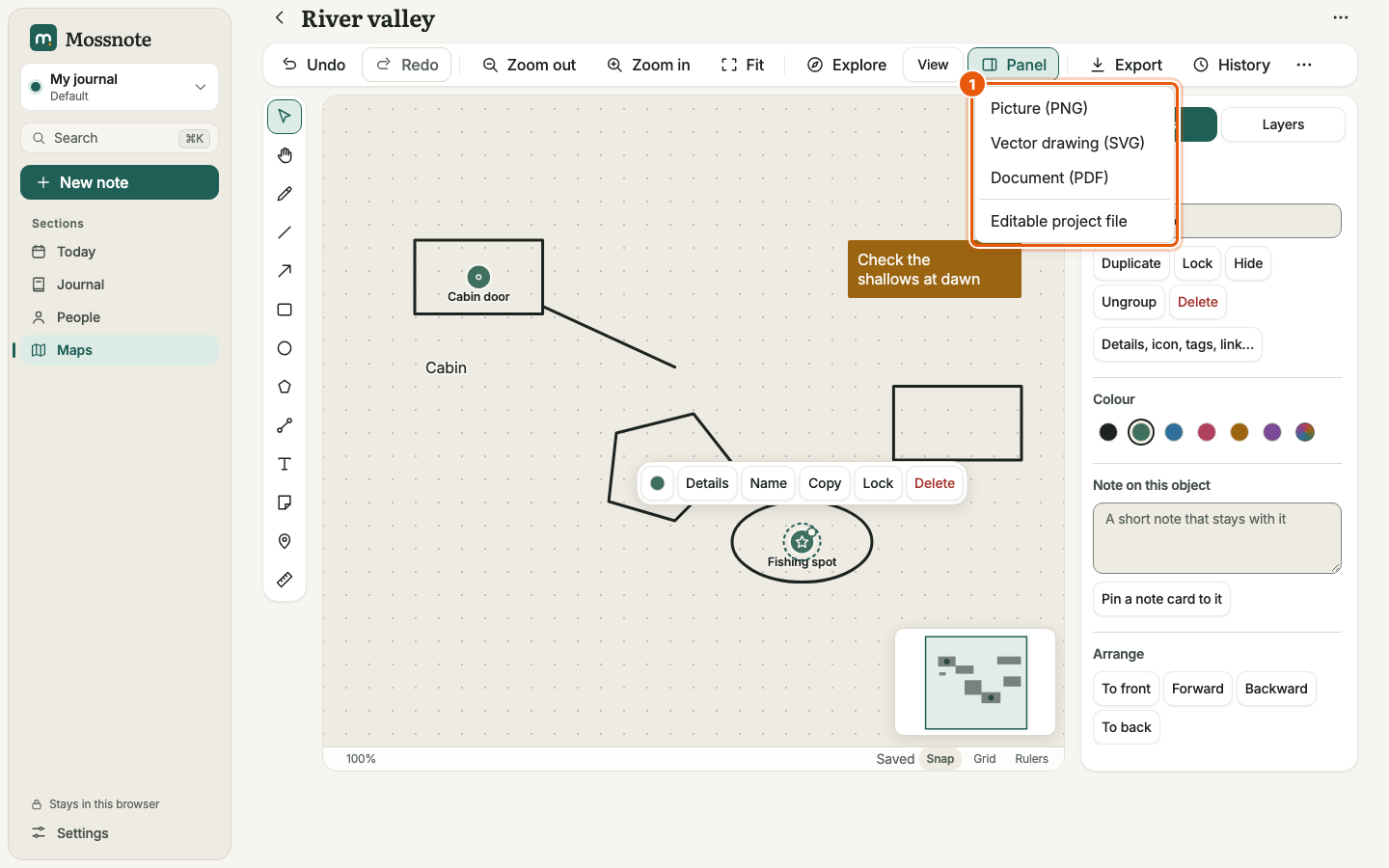The width and height of the screenshot is (1389, 868).
Task: Pick the pencil freehand drawing tool
Action: click(285, 194)
